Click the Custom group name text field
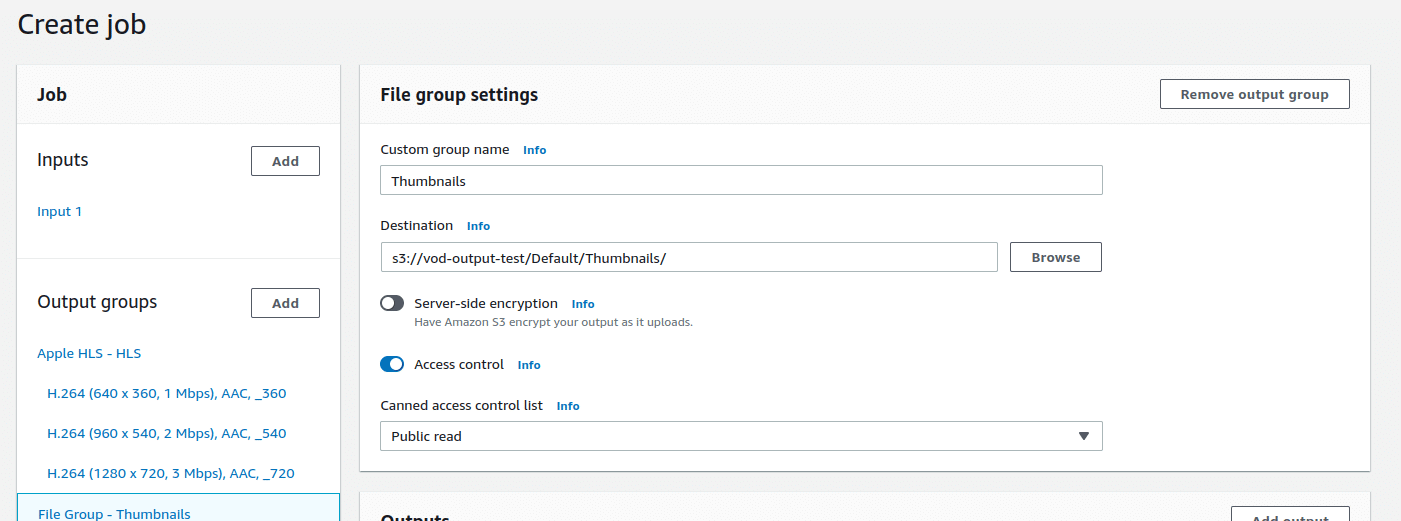This screenshot has width=1401, height=521. [740, 181]
